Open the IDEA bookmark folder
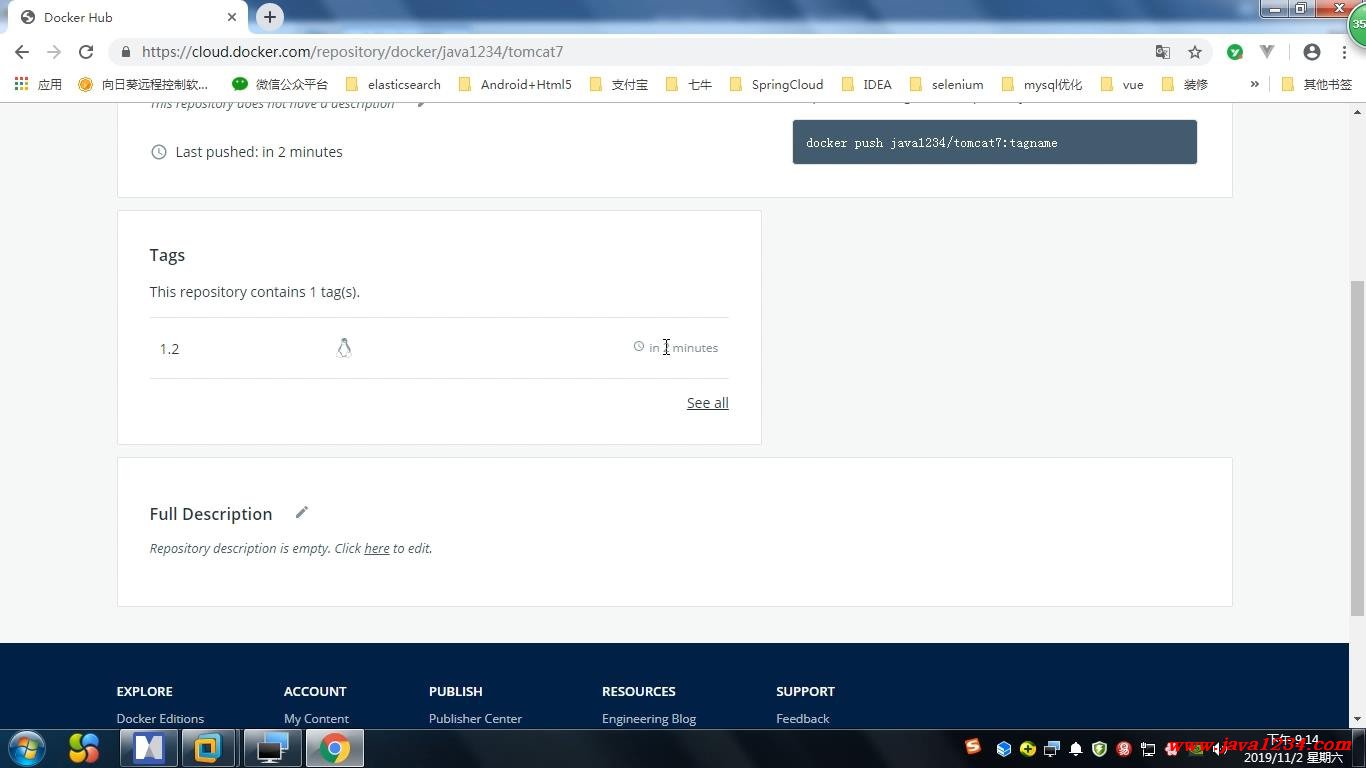The image size is (1366, 768). (867, 84)
